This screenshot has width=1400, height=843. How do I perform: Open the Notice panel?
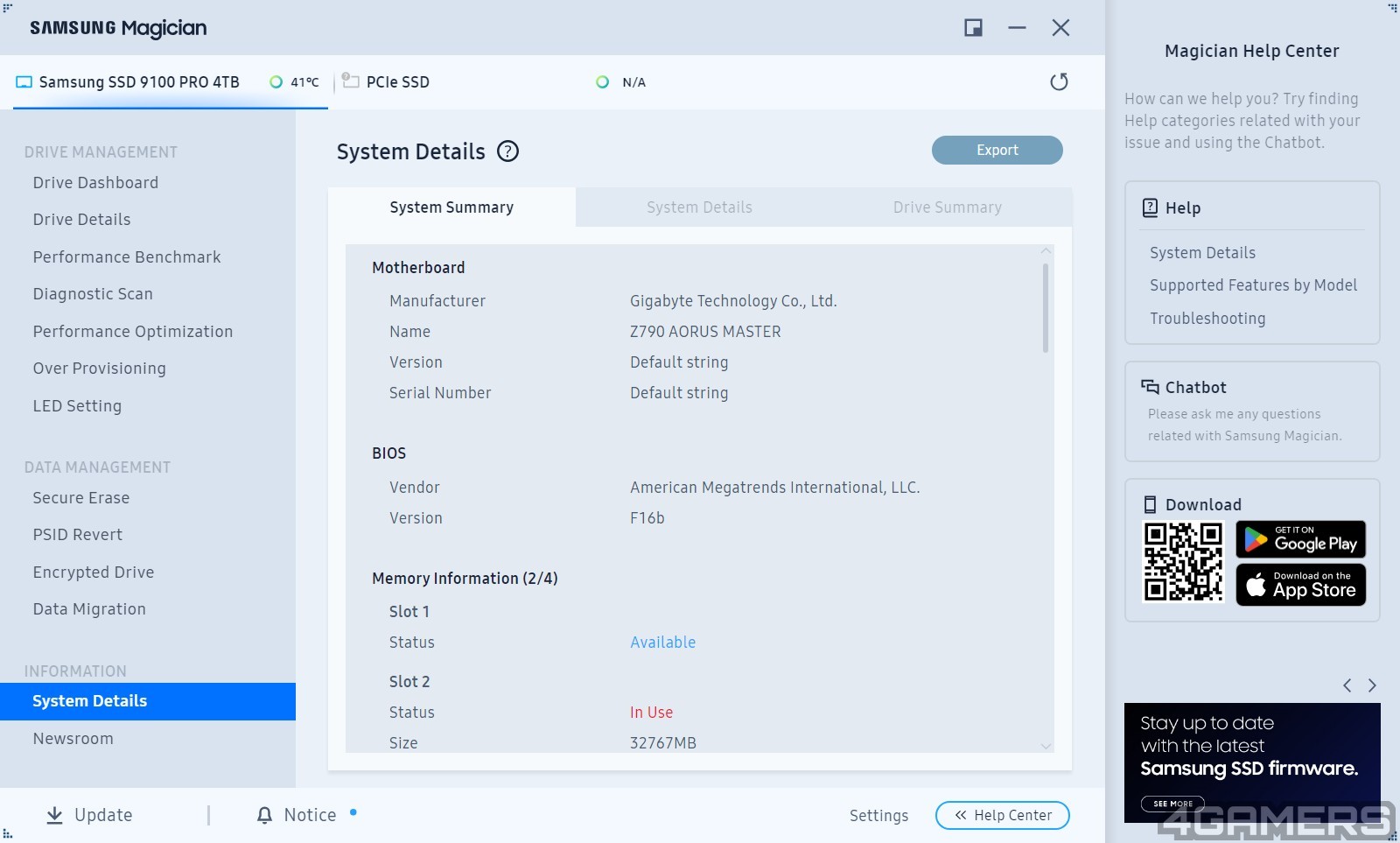[297, 815]
